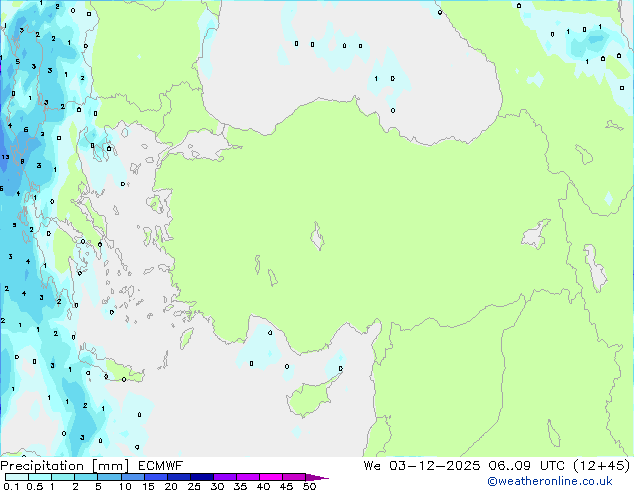Click the legend label '25'

click(194, 486)
